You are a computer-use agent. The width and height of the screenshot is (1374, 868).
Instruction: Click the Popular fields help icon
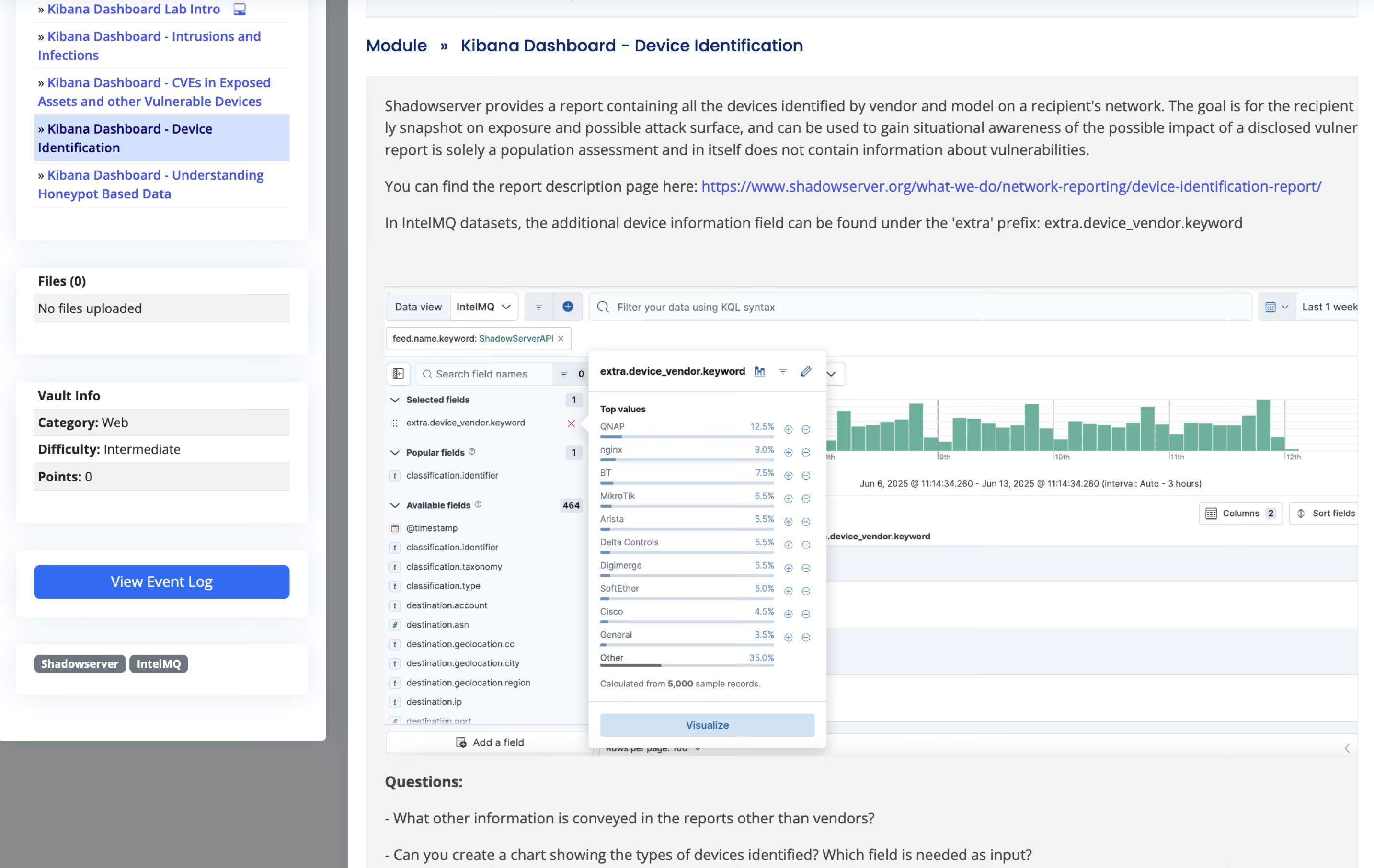coord(472,451)
